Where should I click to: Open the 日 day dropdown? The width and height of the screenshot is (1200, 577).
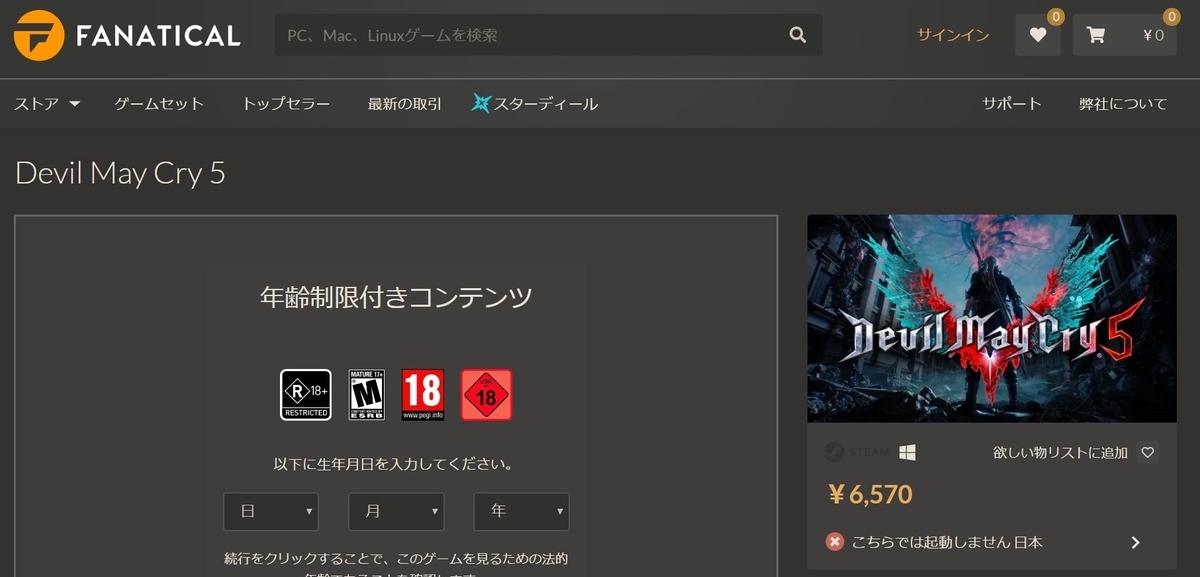(x=271, y=511)
